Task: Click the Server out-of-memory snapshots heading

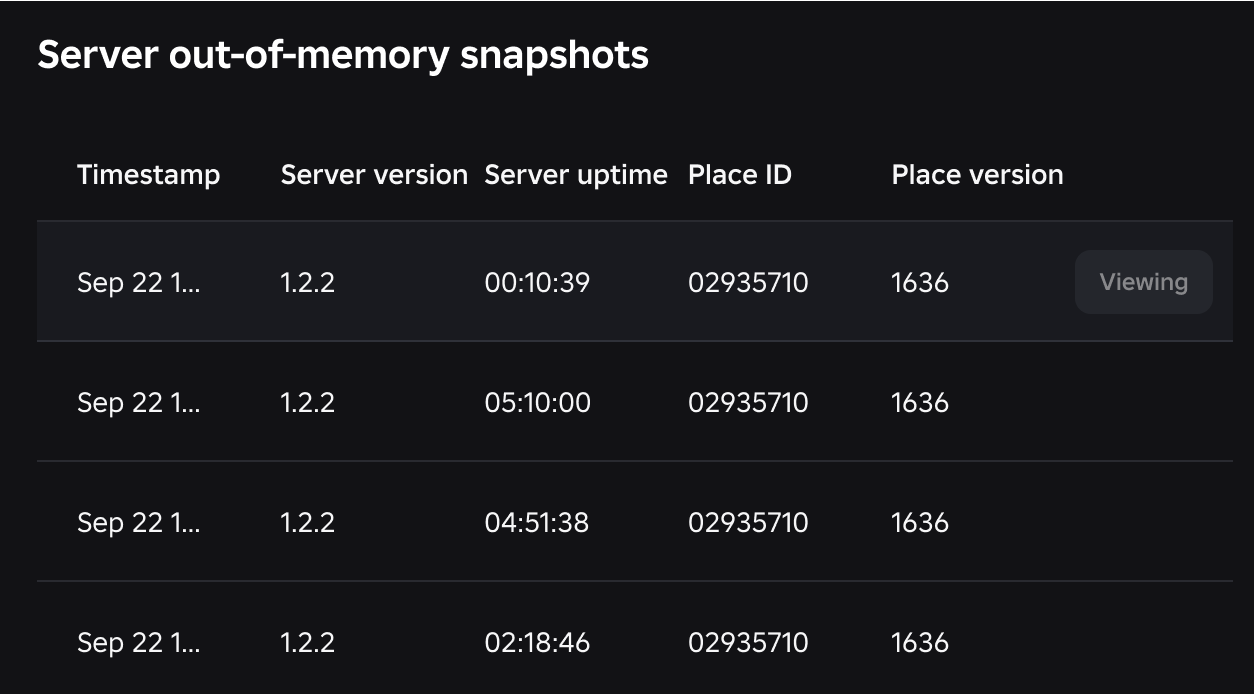Action: point(343,55)
